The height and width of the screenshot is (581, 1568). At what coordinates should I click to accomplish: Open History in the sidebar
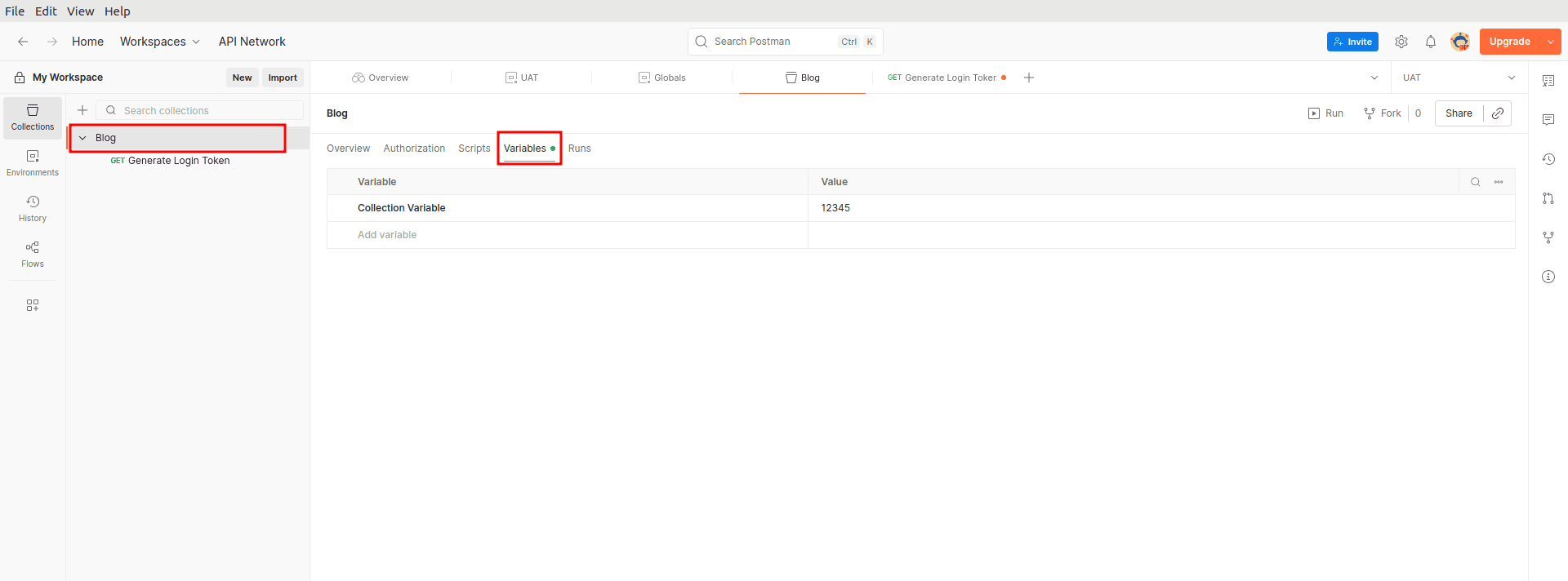click(33, 209)
